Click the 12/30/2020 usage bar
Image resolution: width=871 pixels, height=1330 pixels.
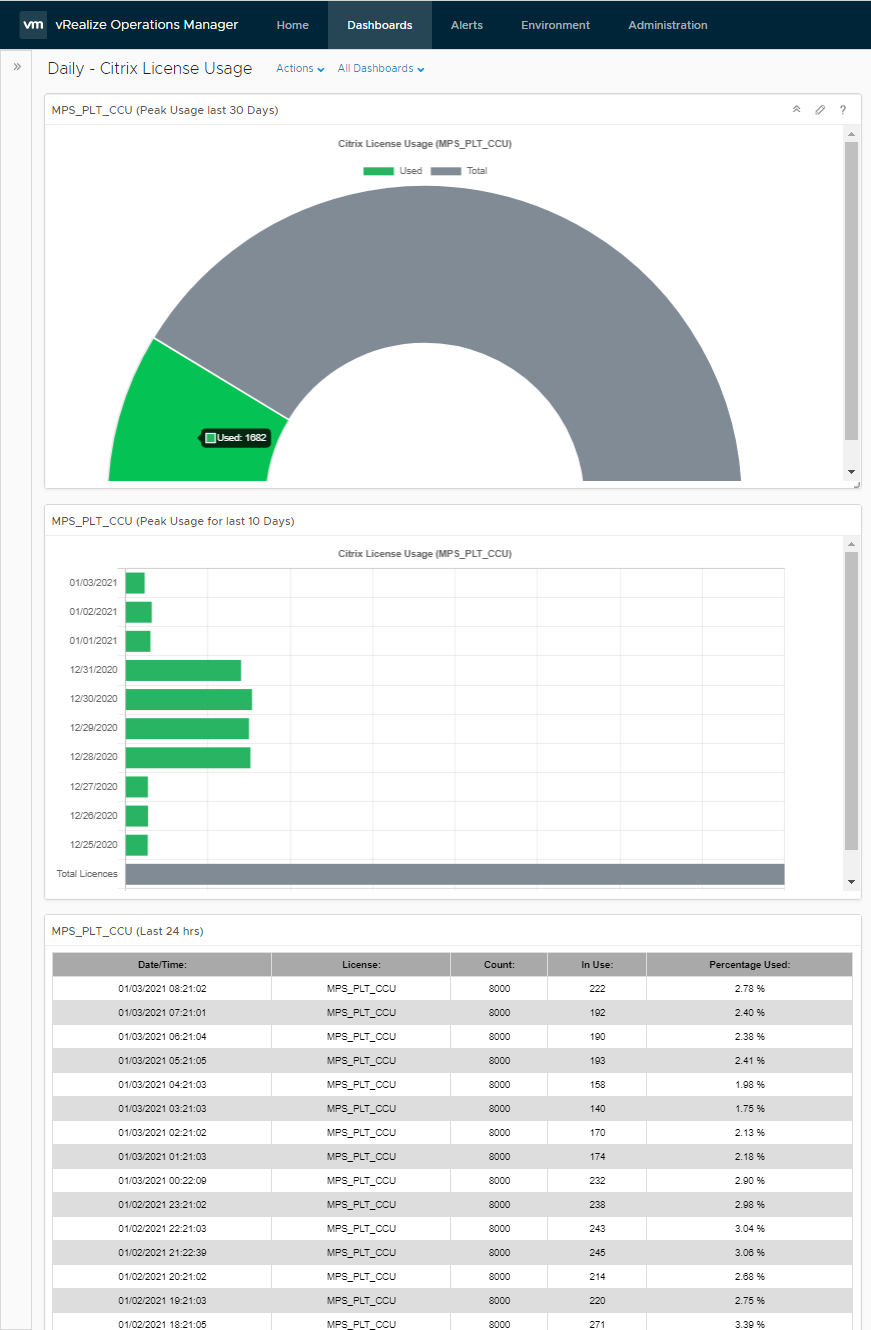point(188,699)
